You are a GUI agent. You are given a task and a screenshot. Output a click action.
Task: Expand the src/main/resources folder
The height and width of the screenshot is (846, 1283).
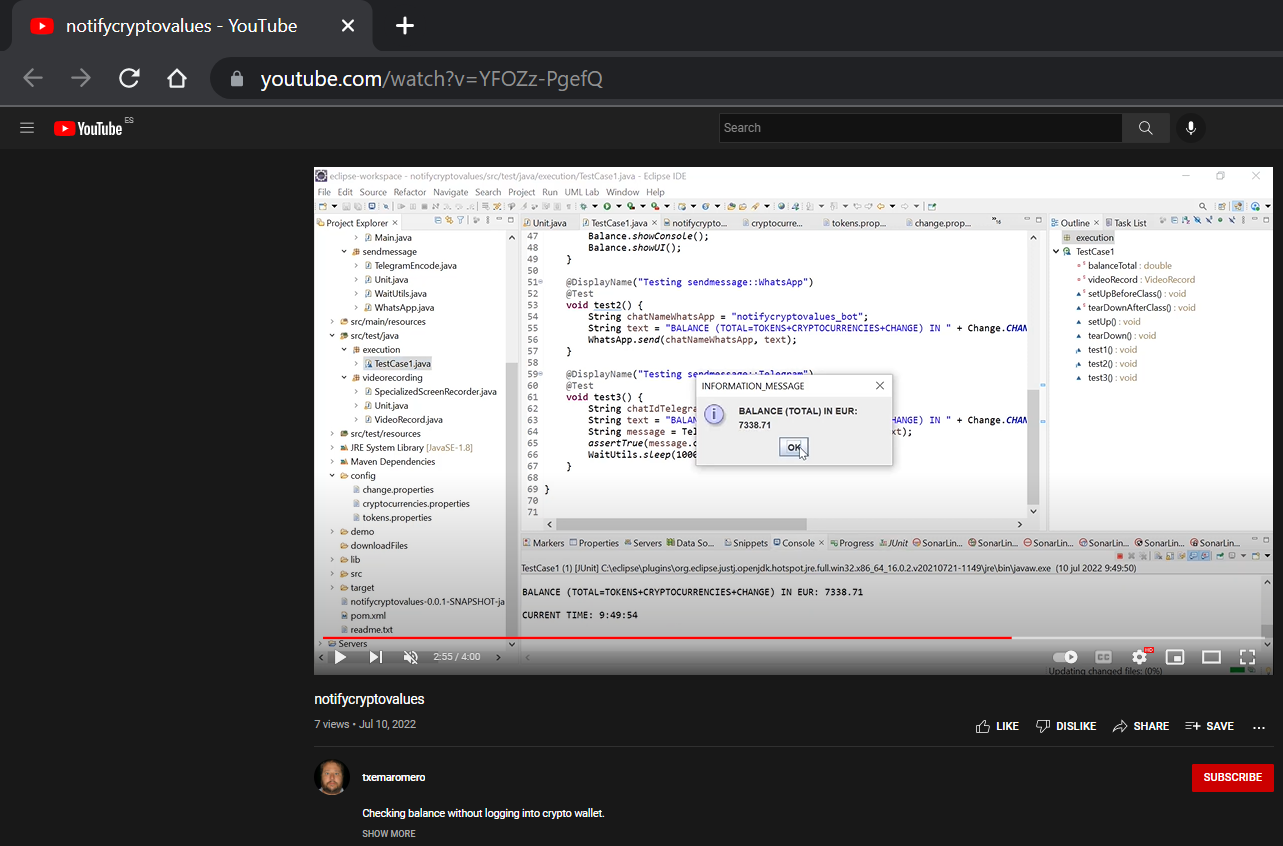pos(333,322)
